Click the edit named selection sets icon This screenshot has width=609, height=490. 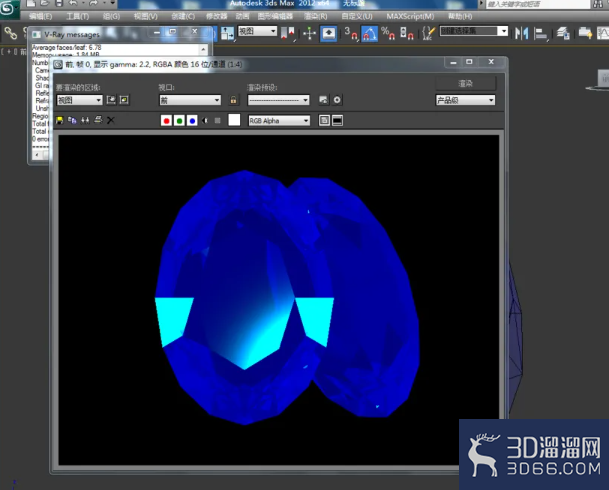[x=428, y=33]
